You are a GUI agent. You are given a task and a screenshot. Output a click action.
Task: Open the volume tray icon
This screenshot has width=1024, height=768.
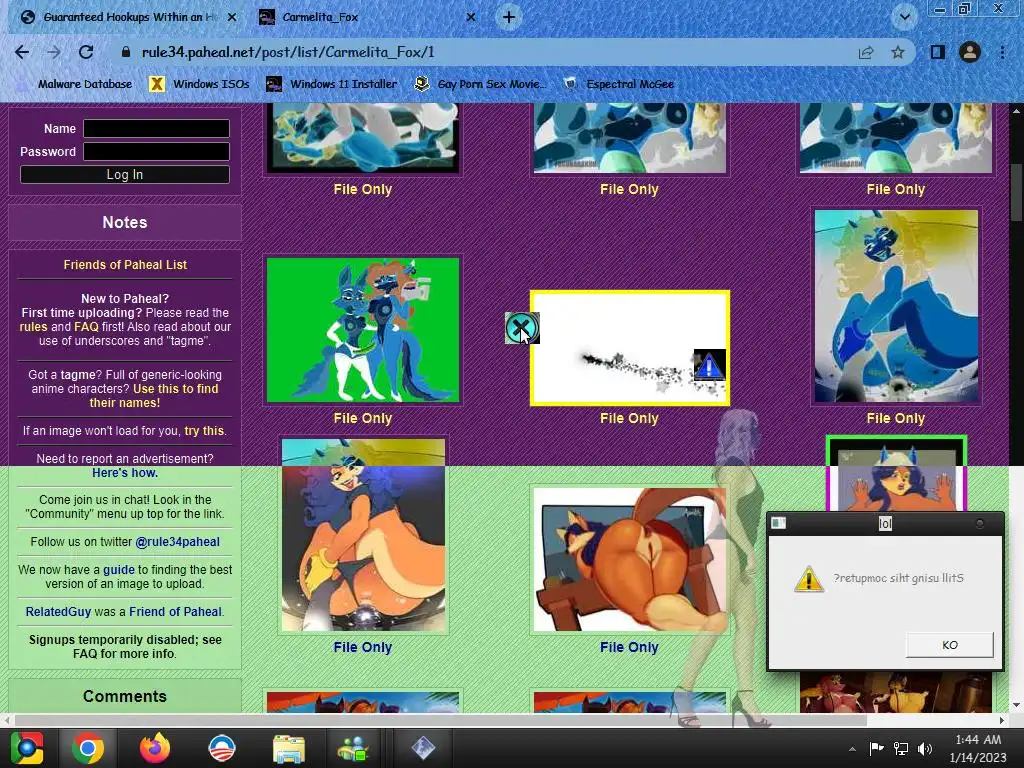click(924, 748)
